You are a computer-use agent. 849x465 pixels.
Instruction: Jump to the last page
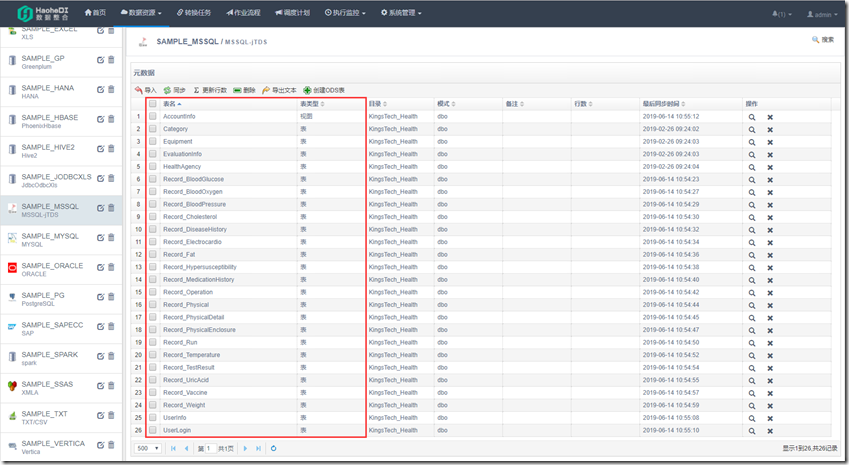(x=258, y=448)
